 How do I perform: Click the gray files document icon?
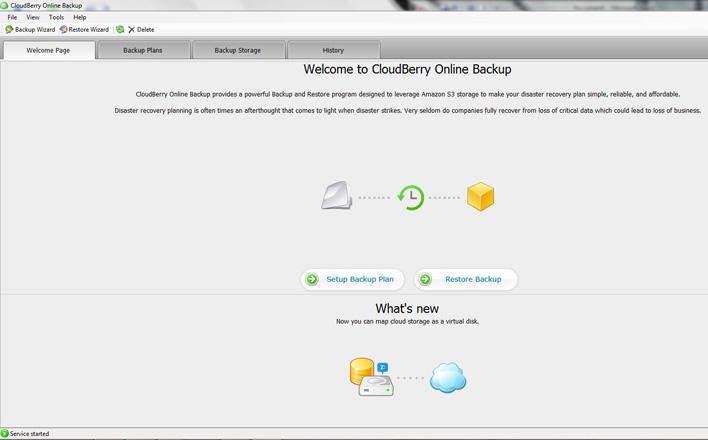tap(336, 196)
